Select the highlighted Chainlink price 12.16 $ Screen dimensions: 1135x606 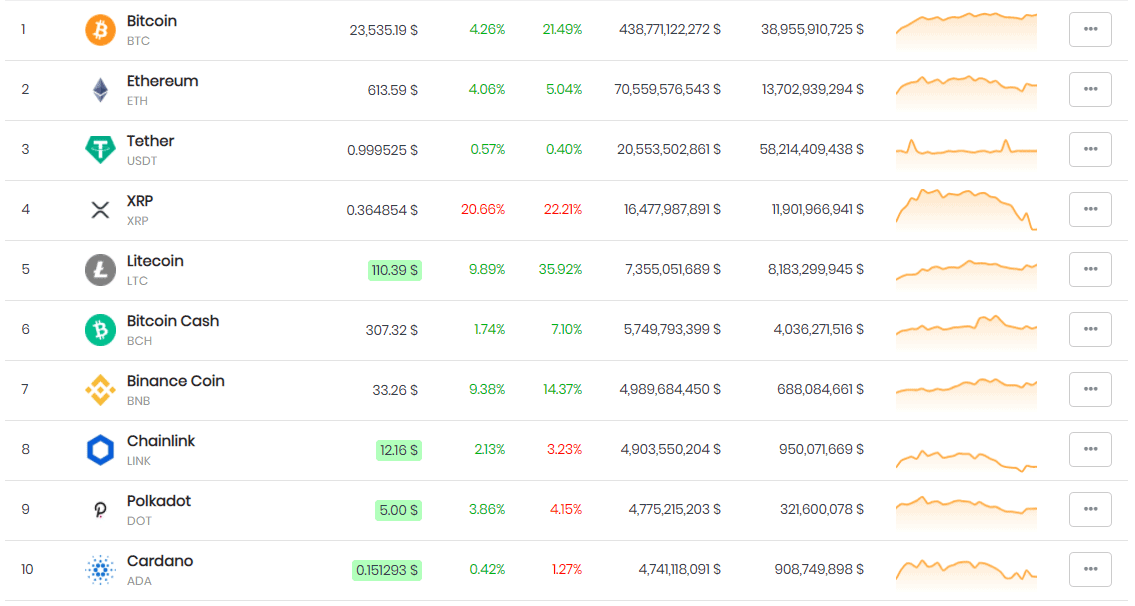[x=399, y=451]
